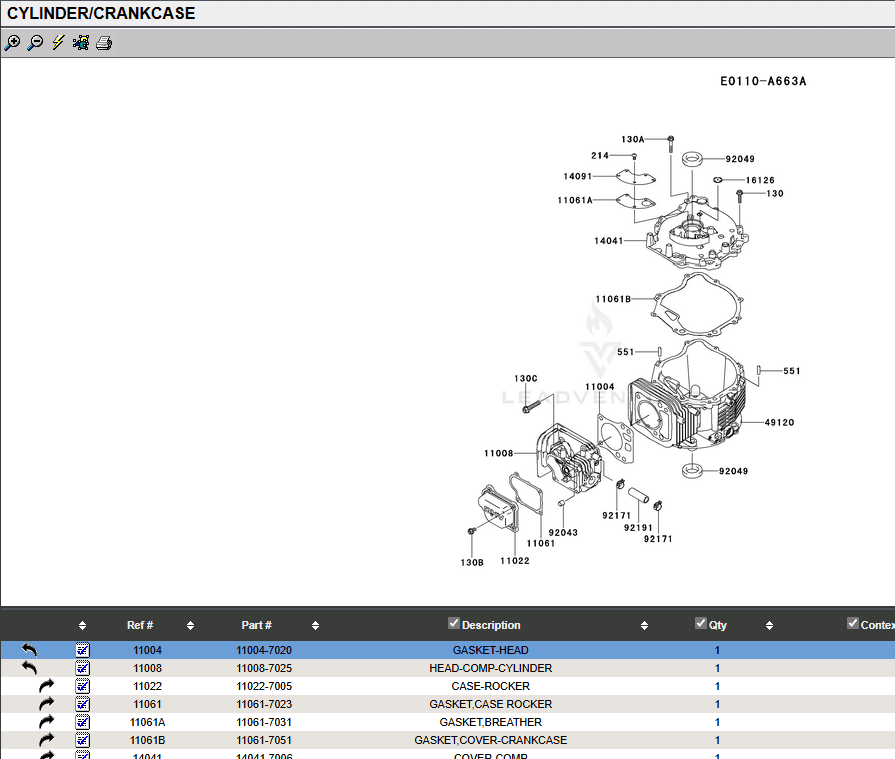Click the forward arrow on the CASE-ROCKER row
Screen dimensions: 895x759
[x=46, y=686]
